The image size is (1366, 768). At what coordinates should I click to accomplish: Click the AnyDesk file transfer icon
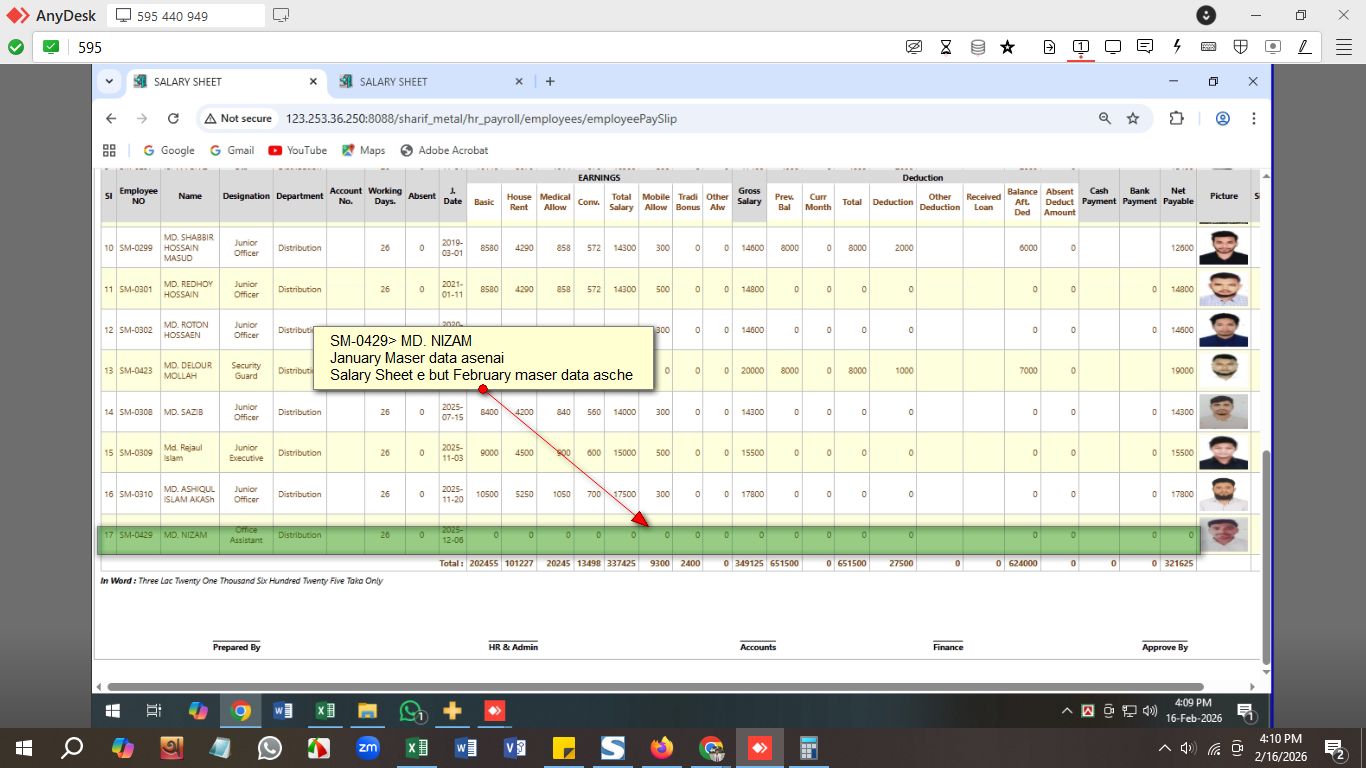pyautogui.click(x=1049, y=47)
